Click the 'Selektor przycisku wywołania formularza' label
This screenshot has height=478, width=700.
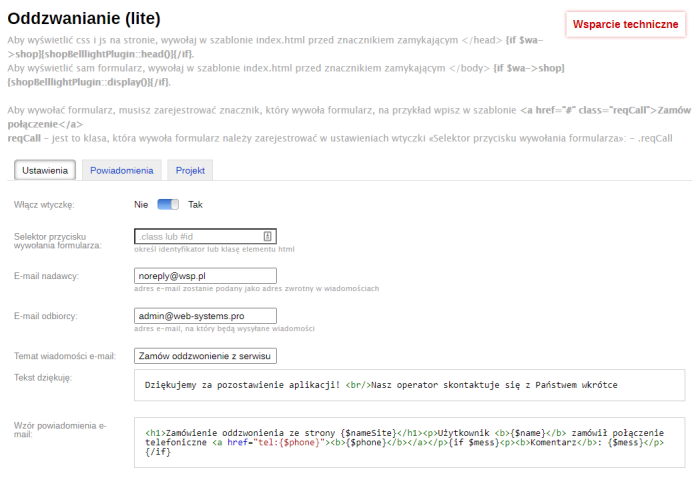(x=58, y=240)
